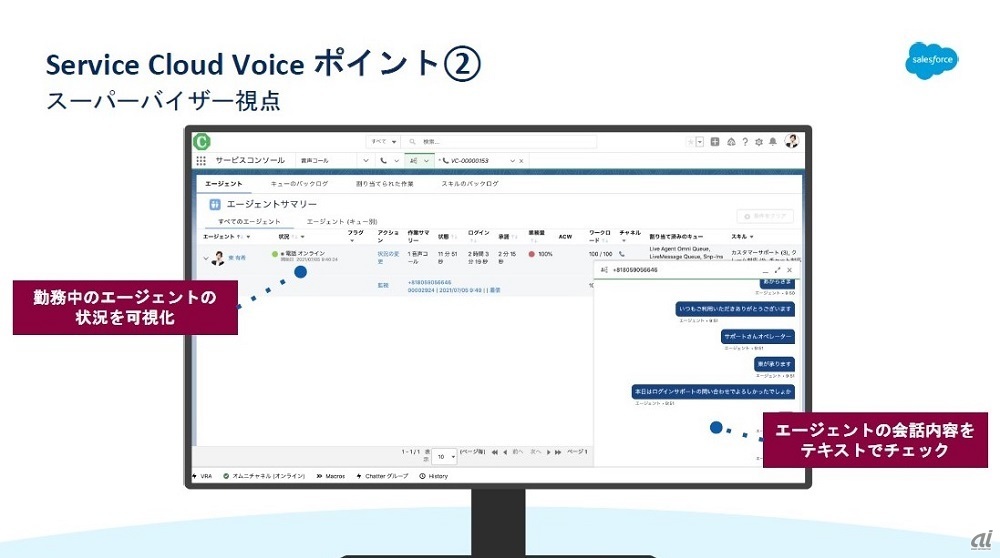The width and height of the screenshot is (1000, 558).
Task: Open the user profile avatar
Action: 791,141
